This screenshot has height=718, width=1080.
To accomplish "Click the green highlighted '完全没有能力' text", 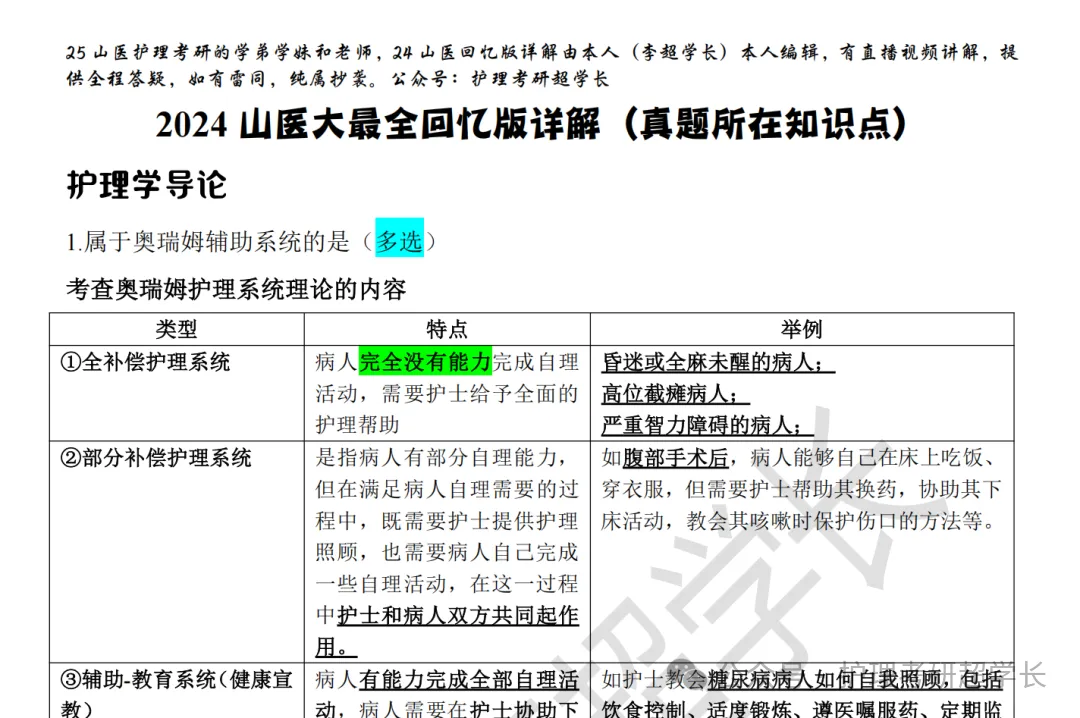I will [425, 362].
